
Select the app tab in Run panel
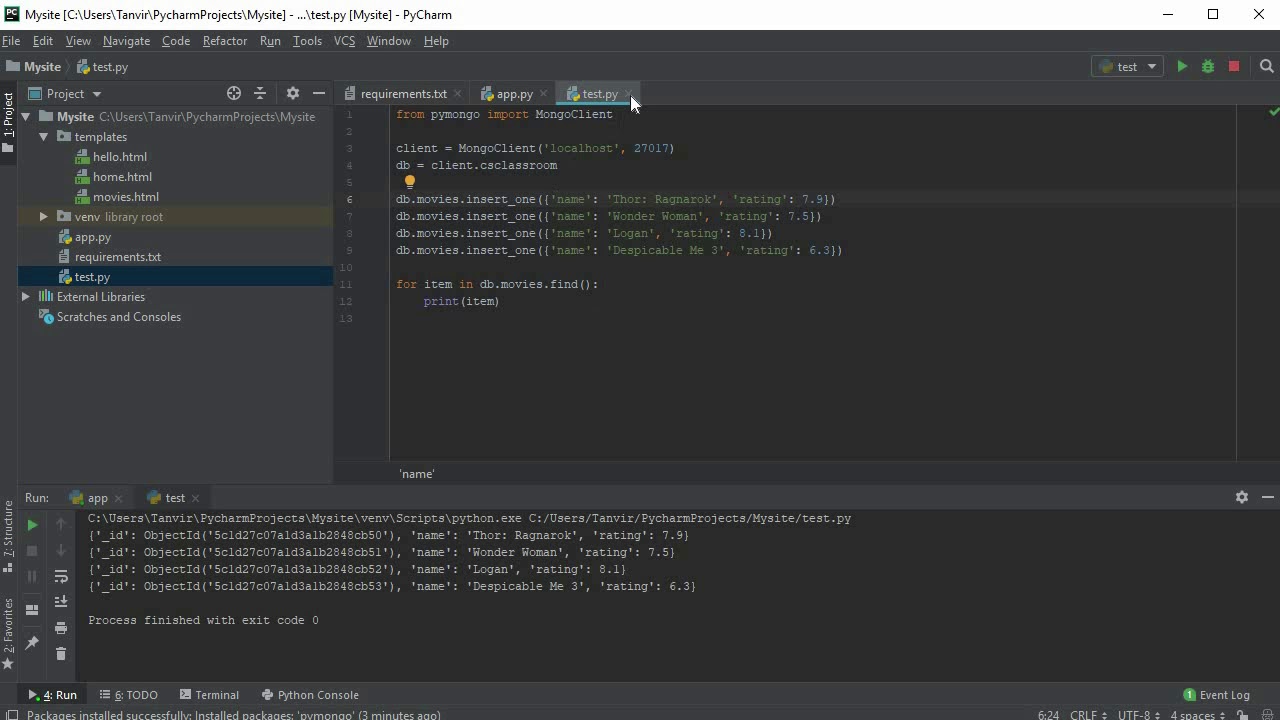[x=97, y=498]
